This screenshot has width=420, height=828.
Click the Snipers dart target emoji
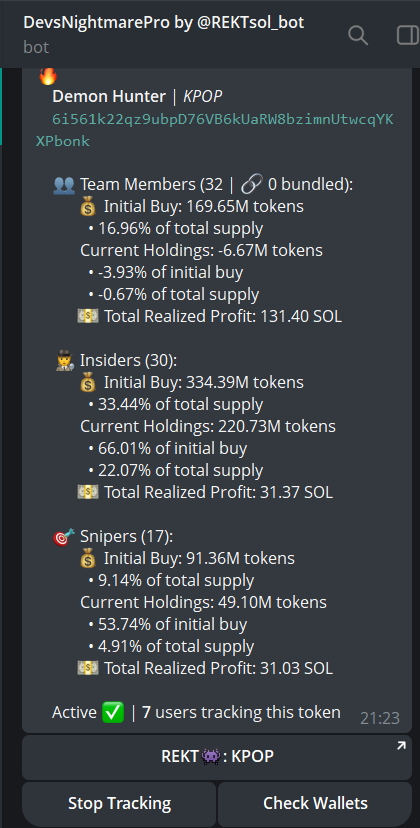point(64,537)
